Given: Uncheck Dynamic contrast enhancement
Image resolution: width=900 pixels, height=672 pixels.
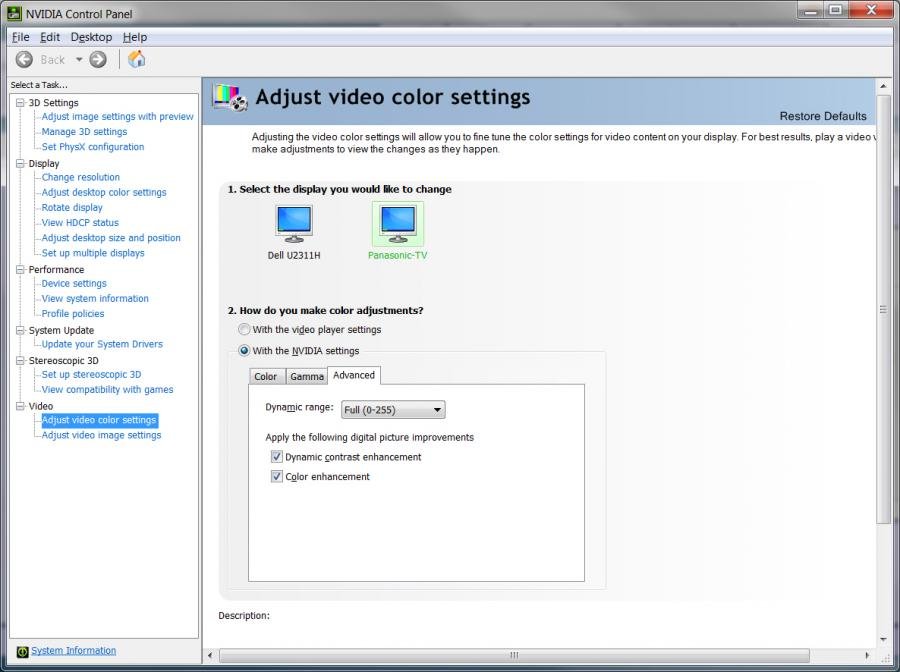Looking at the screenshot, I should pyautogui.click(x=277, y=457).
